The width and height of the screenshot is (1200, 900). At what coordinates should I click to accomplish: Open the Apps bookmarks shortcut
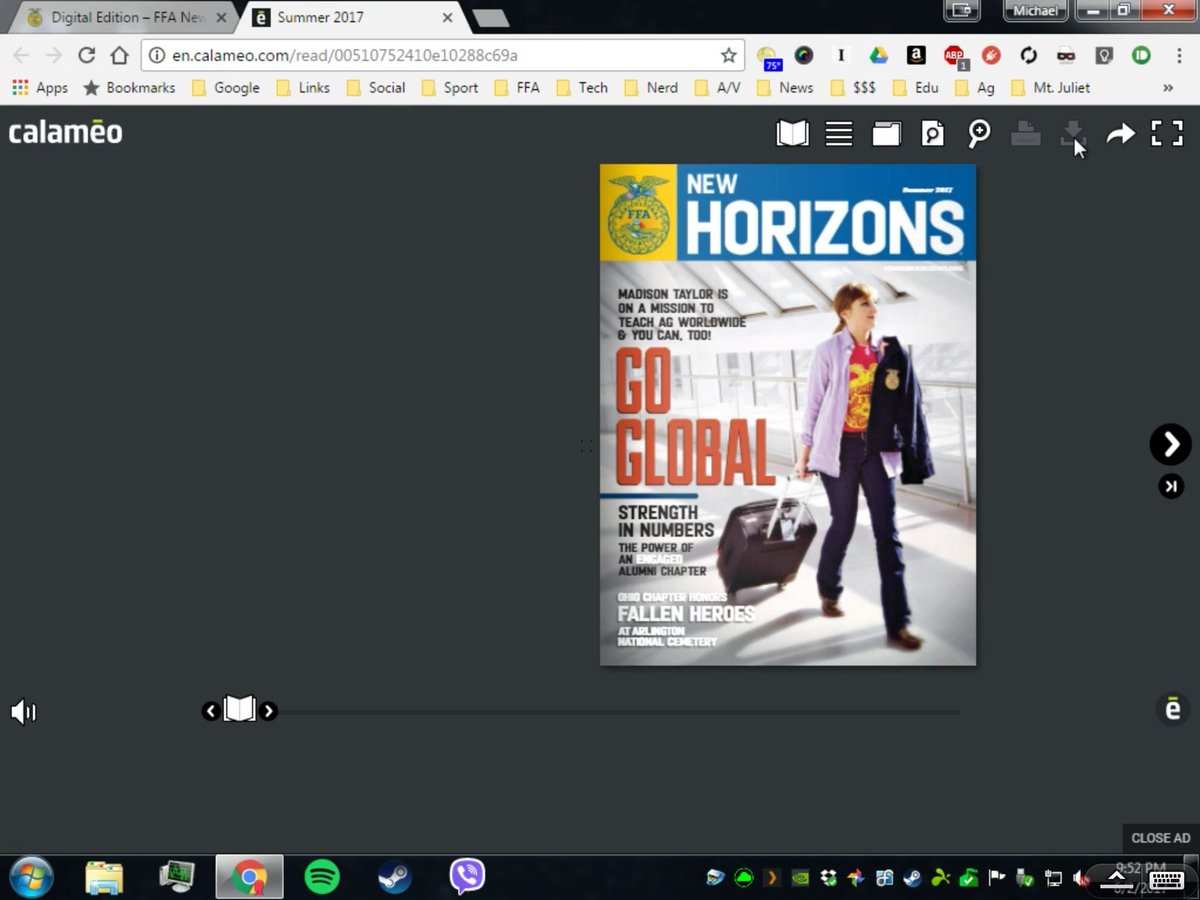click(x=40, y=88)
